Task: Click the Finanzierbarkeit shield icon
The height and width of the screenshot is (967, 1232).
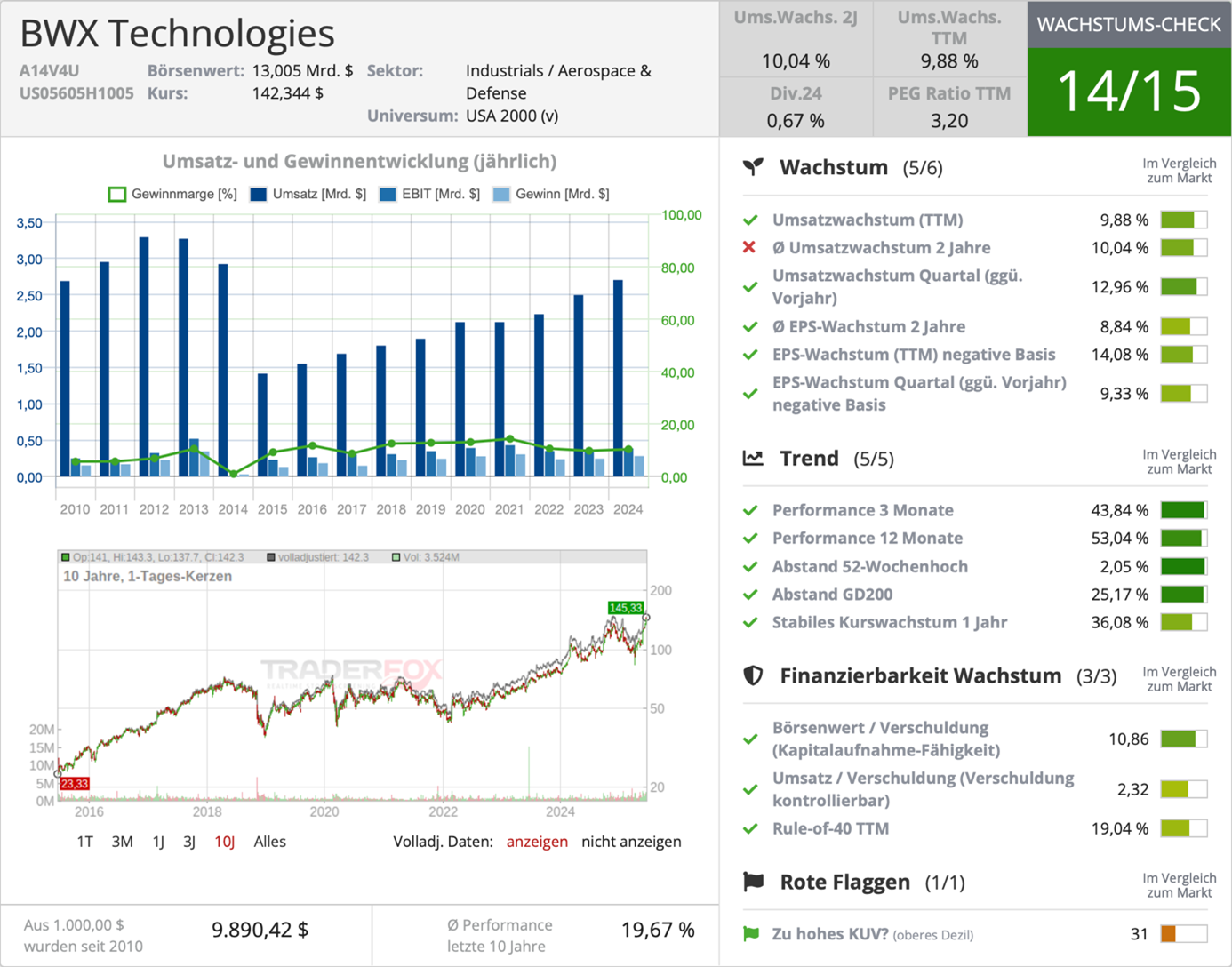Action: pos(753,675)
